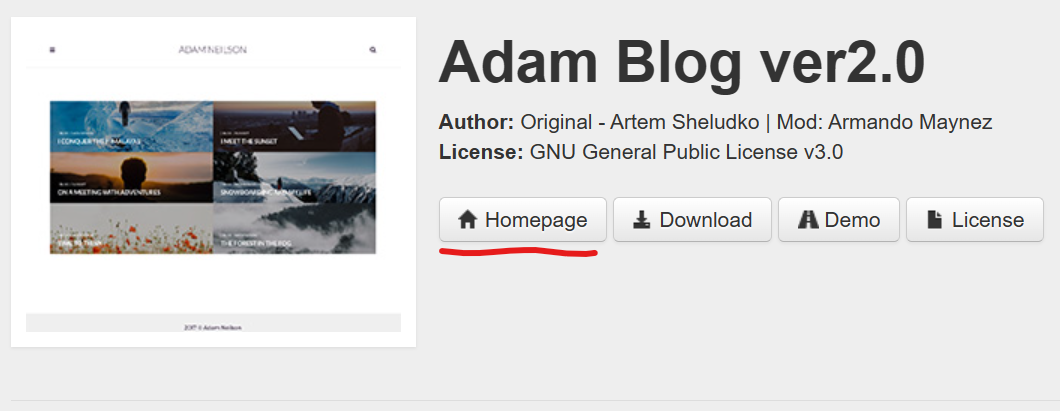Viewport: 1060px width, 411px height.
Task: Select the red poppy field tile
Action: point(132,228)
